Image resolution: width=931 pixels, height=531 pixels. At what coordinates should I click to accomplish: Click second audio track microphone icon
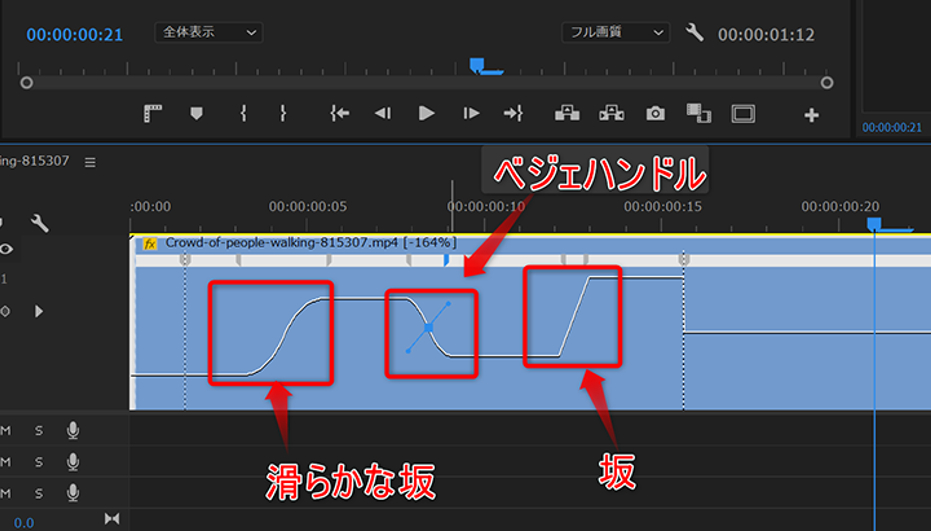click(x=73, y=462)
